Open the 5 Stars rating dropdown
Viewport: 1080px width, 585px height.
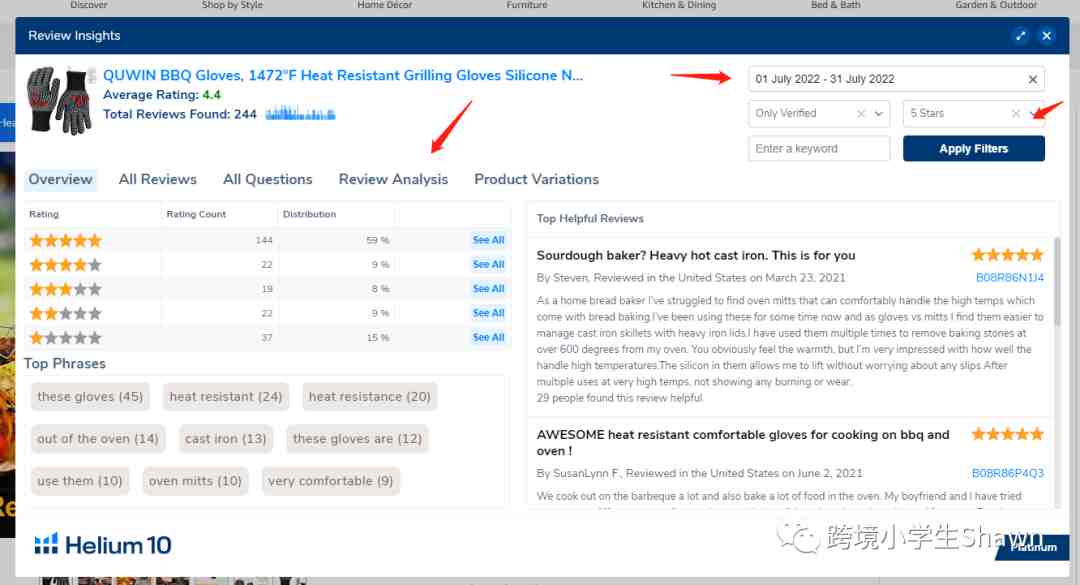[x=1033, y=114]
